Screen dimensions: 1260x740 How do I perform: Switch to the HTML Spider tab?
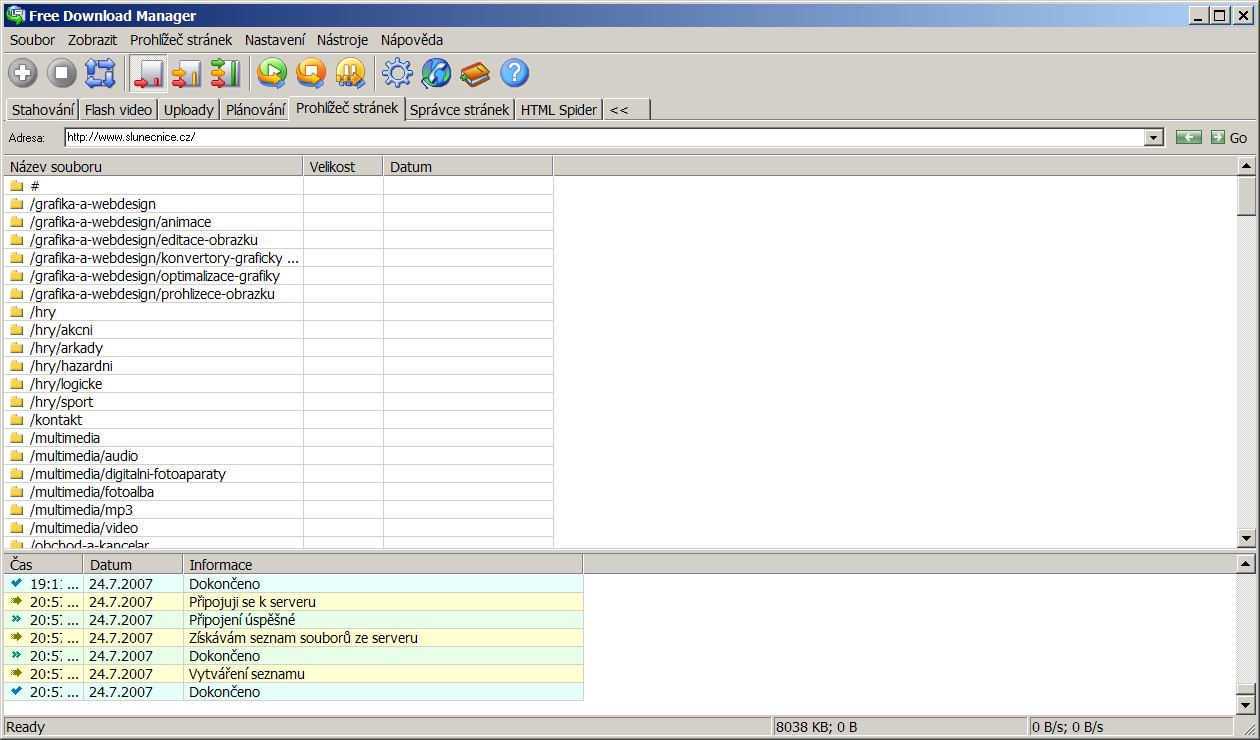click(559, 110)
